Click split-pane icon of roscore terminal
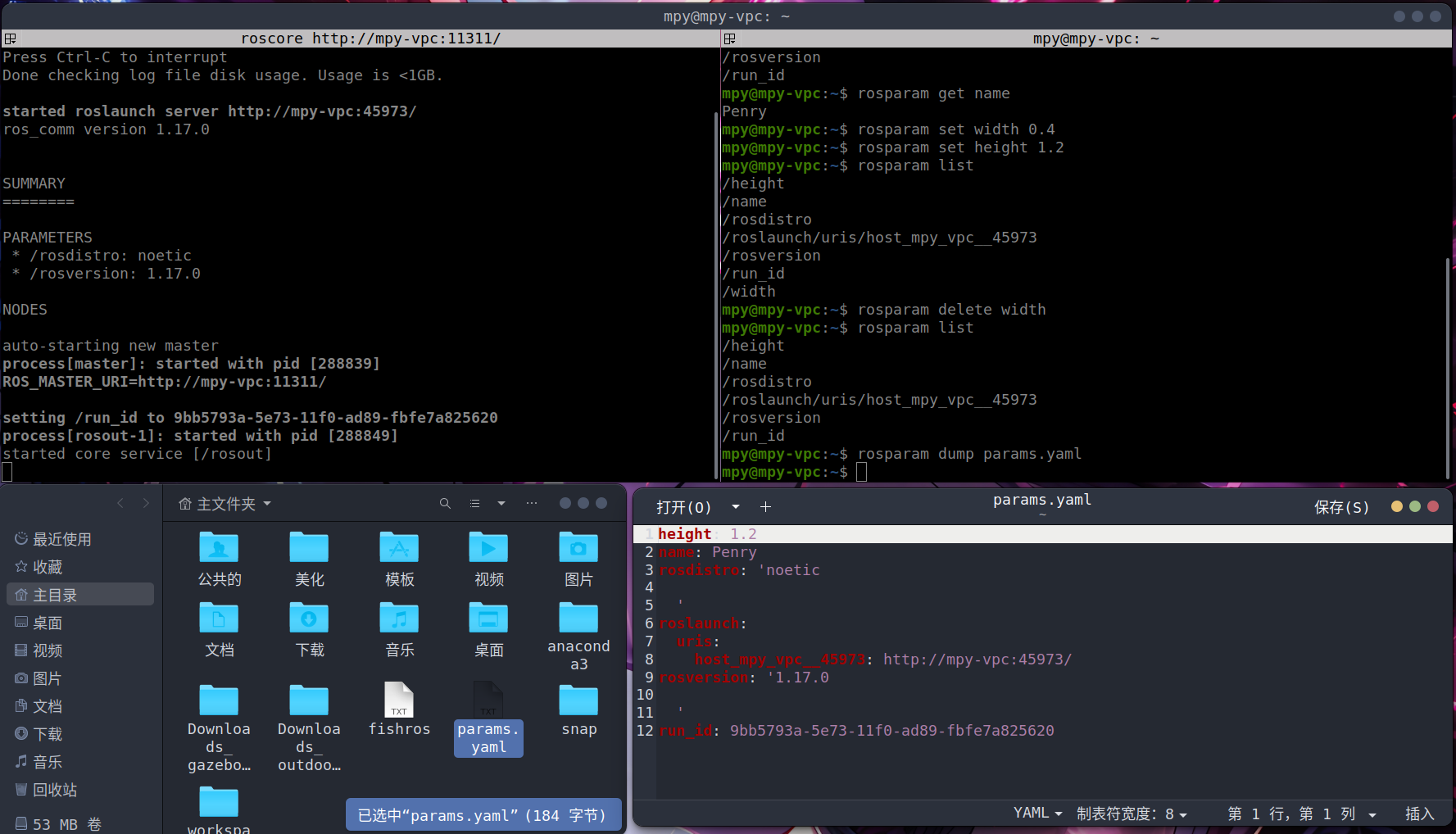1456x834 pixels. pos(10,39)
